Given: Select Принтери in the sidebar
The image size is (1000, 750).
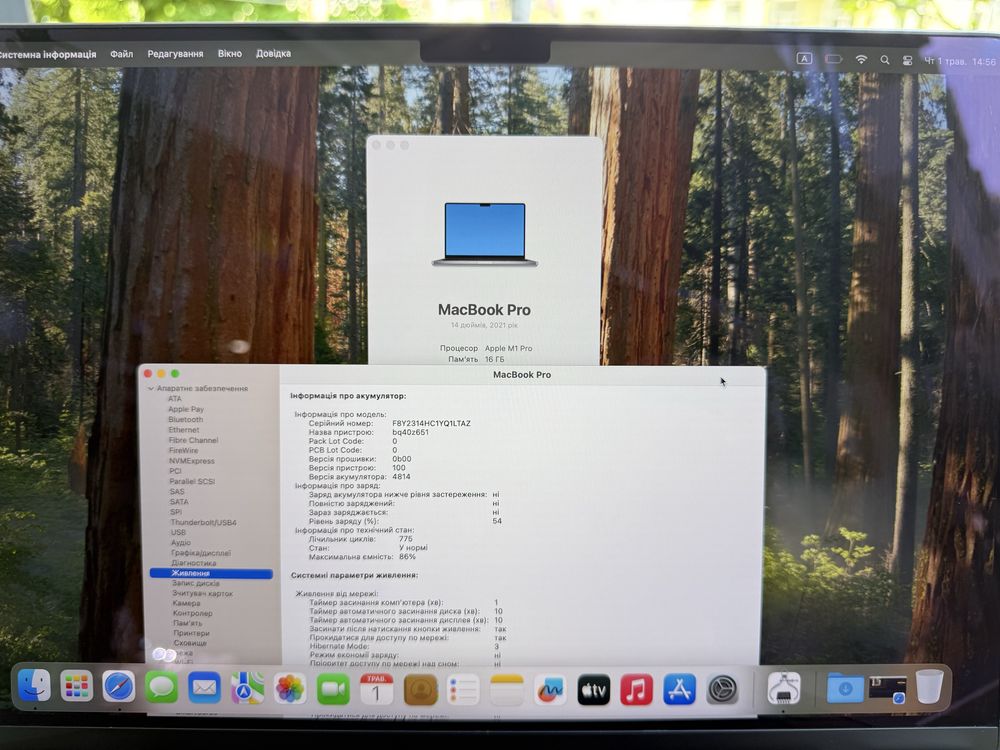Looking at the screenshot, I should 191,633.
